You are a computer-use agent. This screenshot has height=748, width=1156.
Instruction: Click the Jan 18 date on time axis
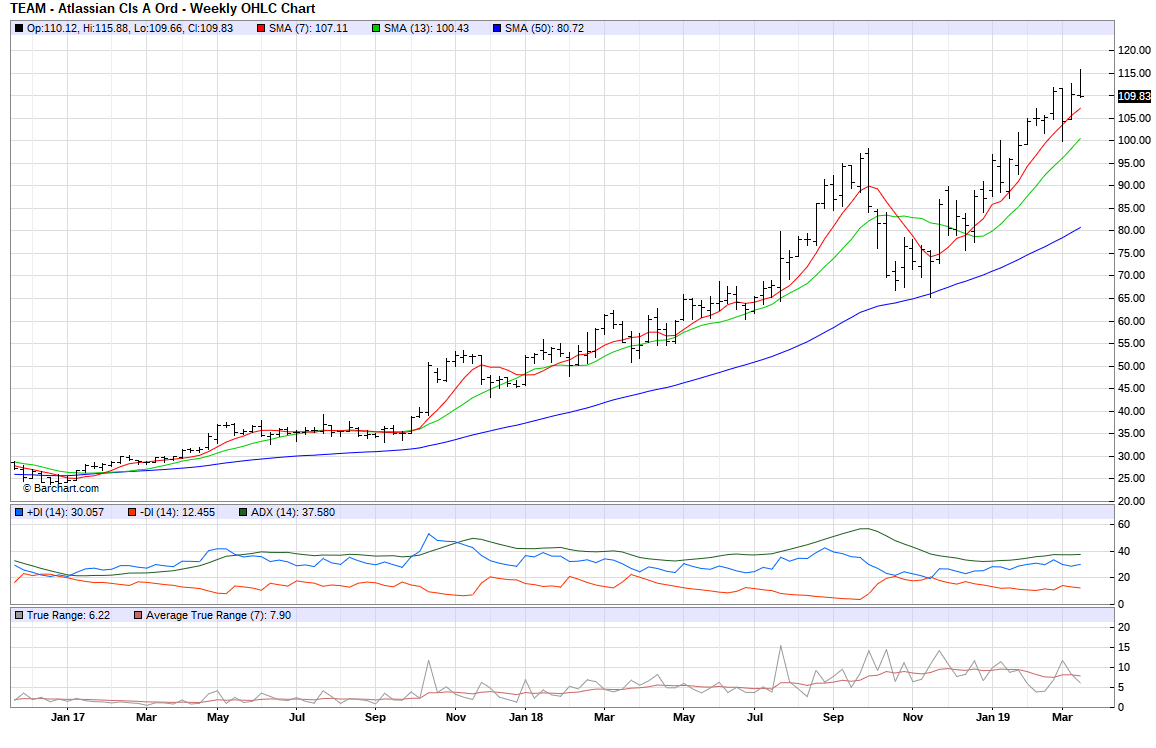point(526,717)
